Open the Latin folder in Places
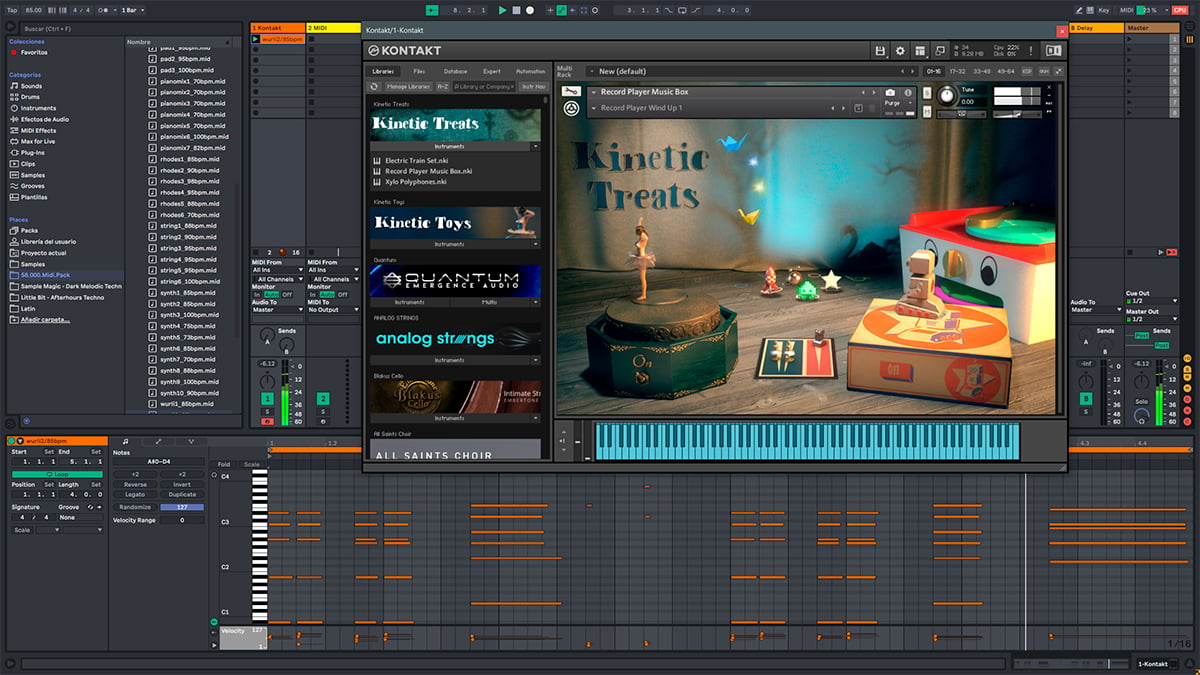1200x675 pixels. tap(28, 308)
